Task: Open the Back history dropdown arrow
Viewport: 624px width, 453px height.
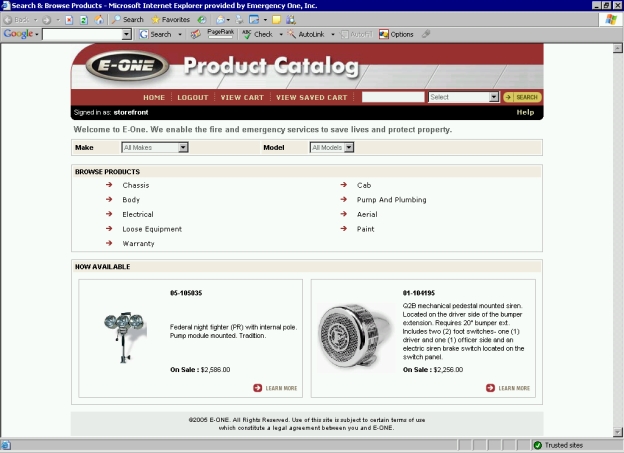Action: pos(35,20)
